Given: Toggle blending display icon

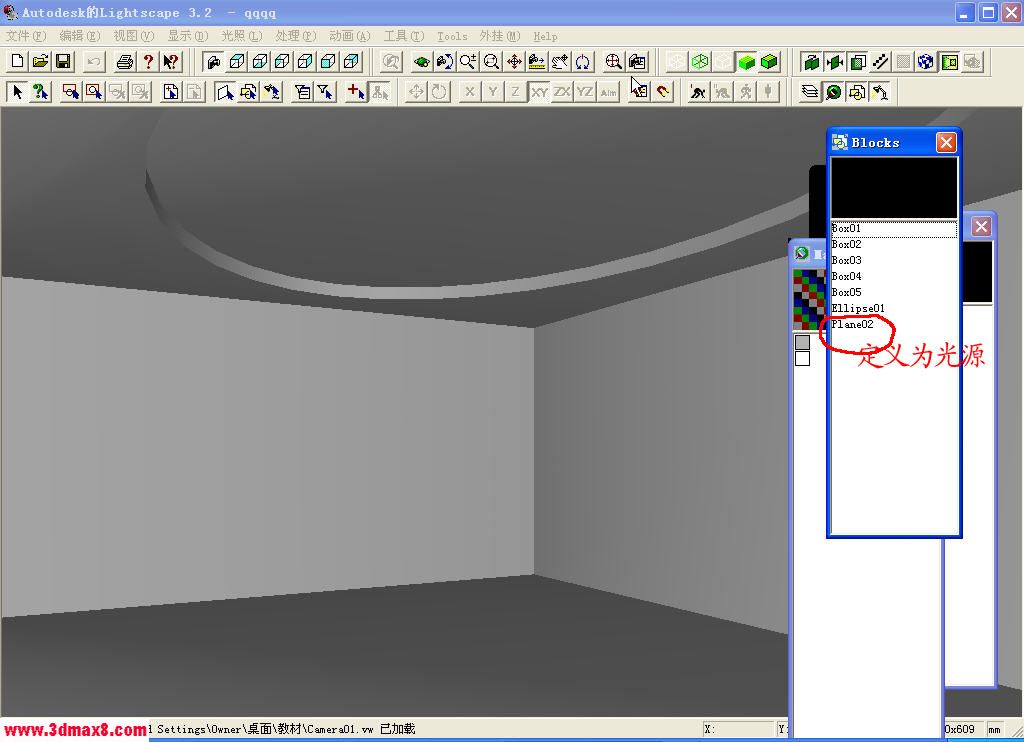Looking at the screenshot, I should click(857, 61).
